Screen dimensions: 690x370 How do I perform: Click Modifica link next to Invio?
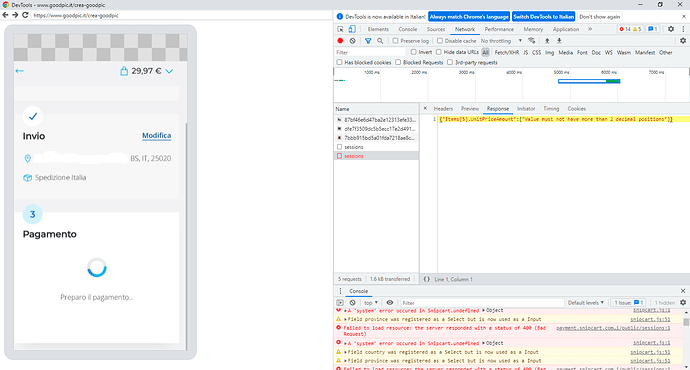click(x=157, y=136)
